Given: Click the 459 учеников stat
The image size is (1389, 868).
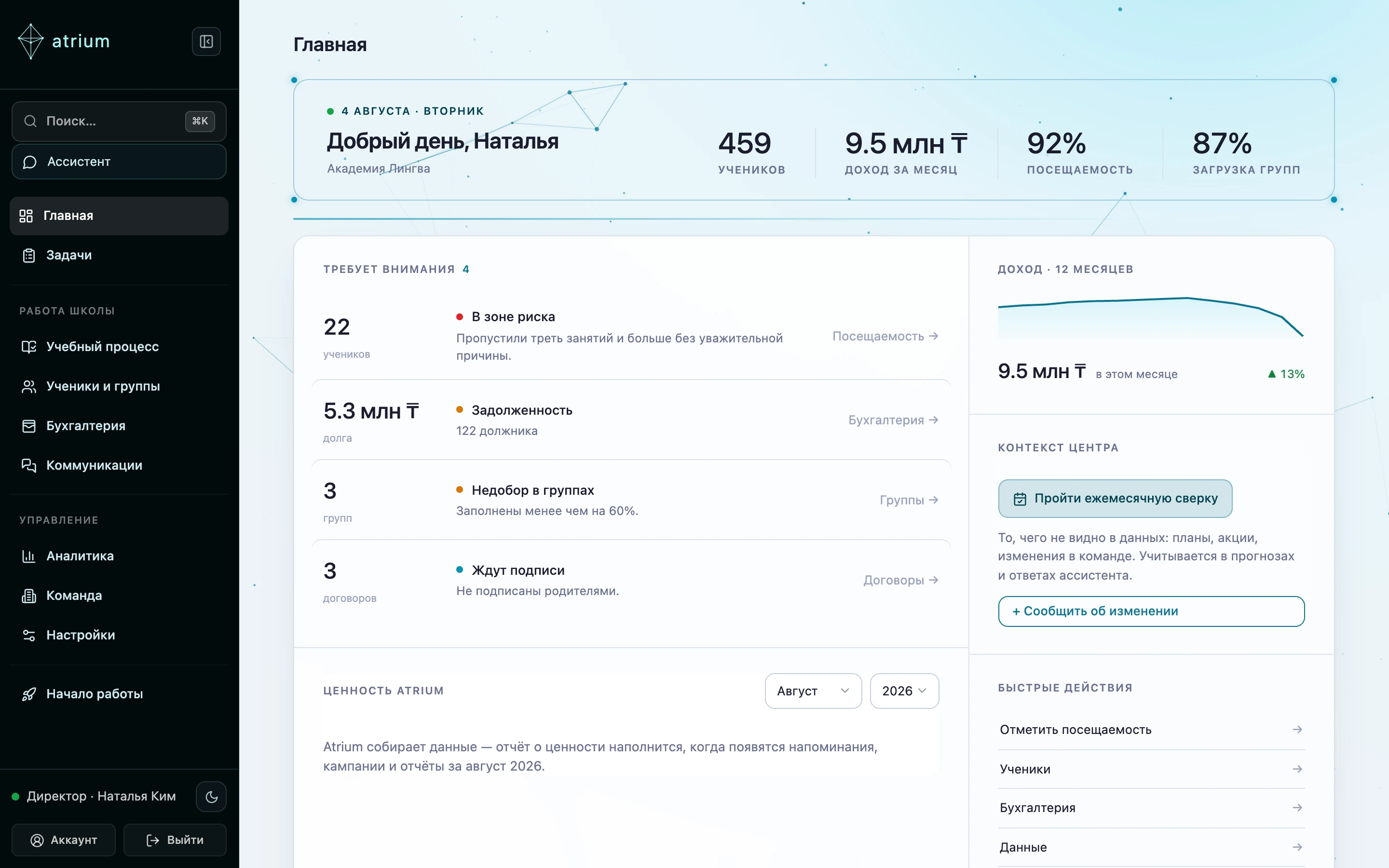Looking at the screenshot, I should point(752,153).
